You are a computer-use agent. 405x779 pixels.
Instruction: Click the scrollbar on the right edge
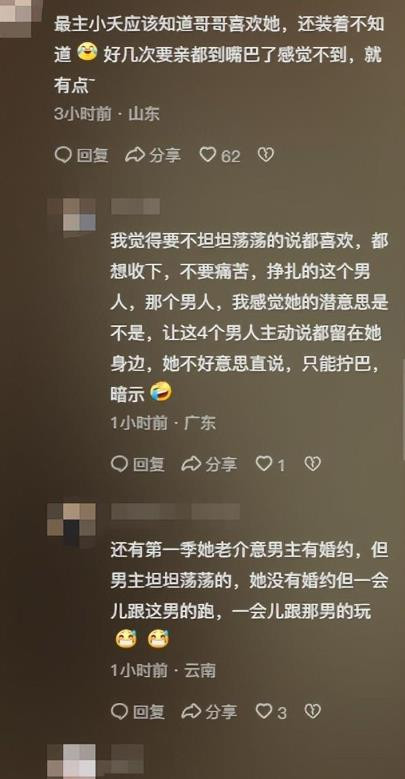pos(403,410)
